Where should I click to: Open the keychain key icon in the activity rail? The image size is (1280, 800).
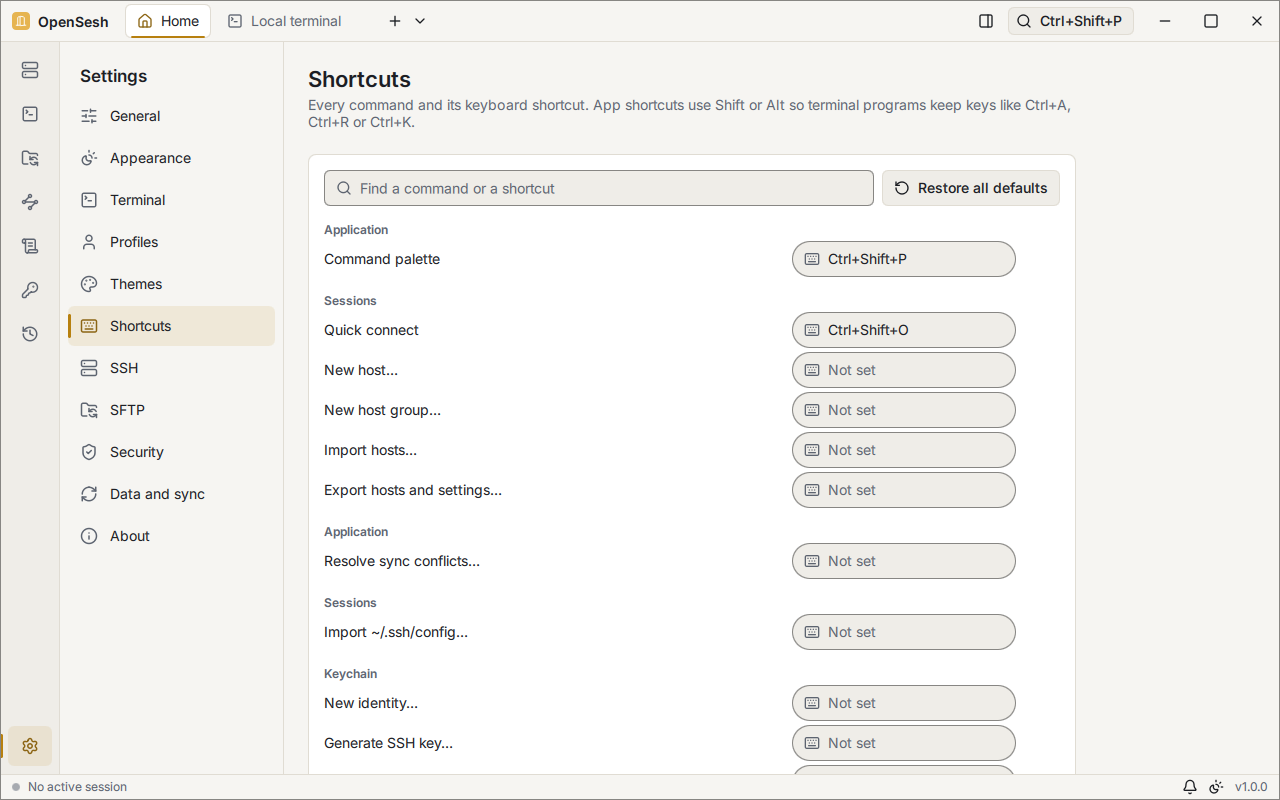30,290
